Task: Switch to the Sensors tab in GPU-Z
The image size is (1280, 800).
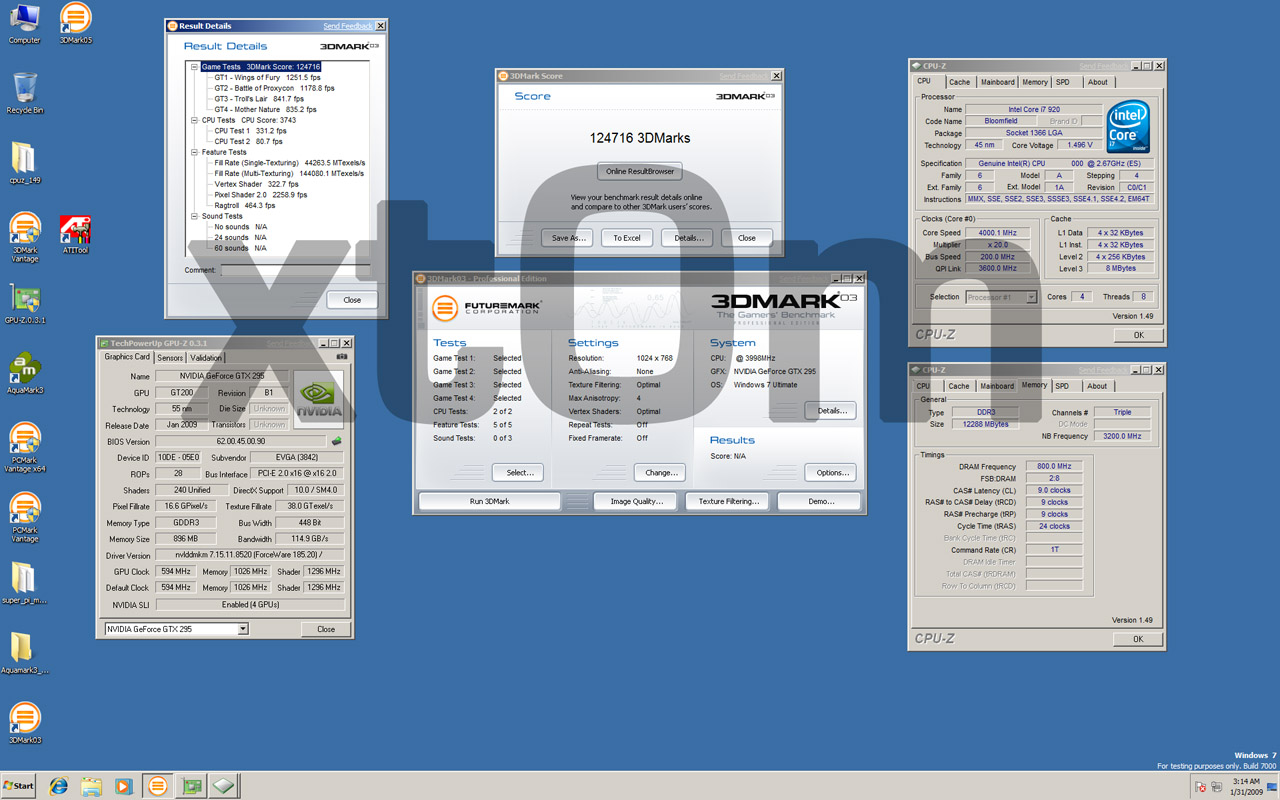Action: click(170, 357)
